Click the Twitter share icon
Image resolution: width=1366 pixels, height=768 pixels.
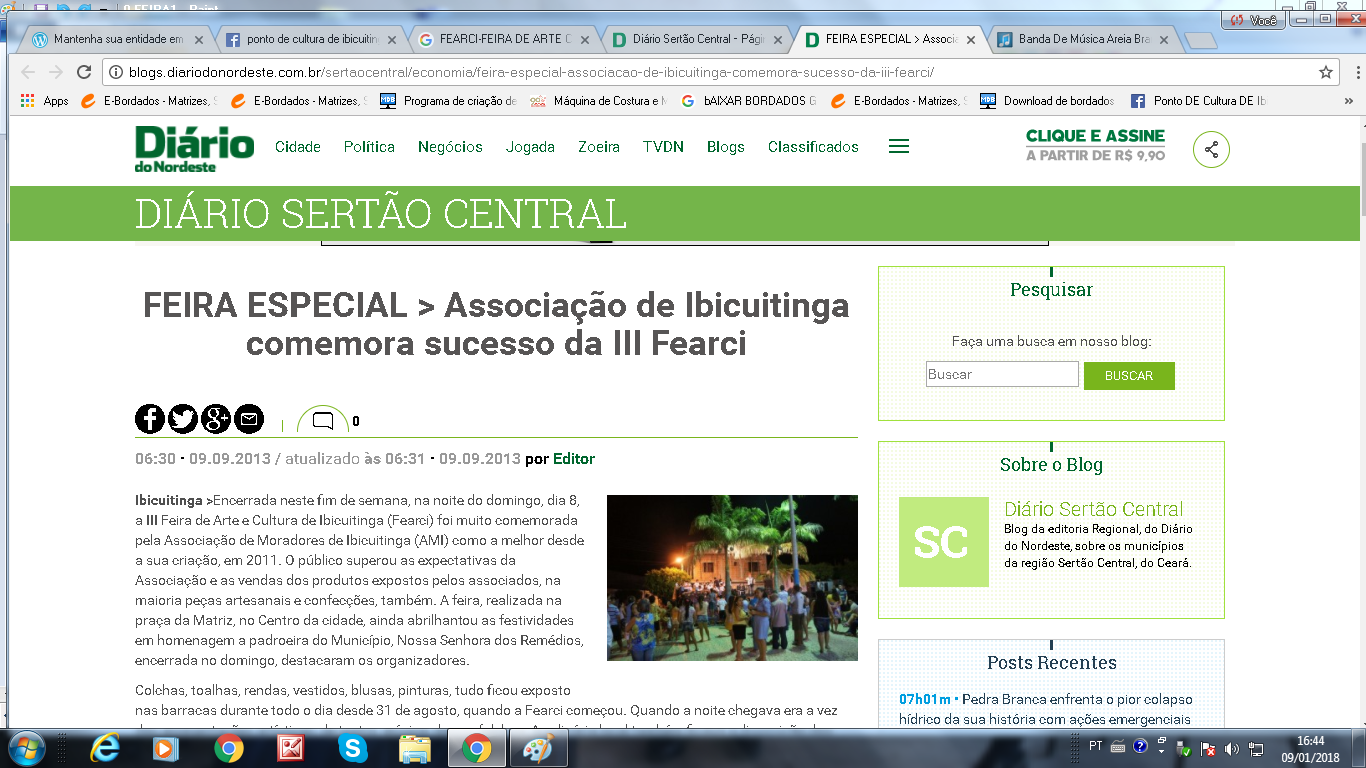click(x=182, y=419)
